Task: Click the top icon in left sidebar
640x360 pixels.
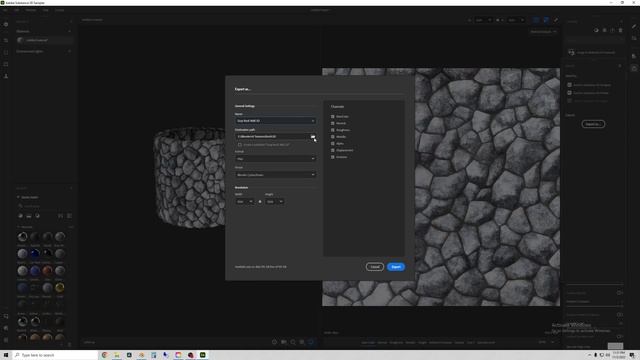Action: [x=6, y=24]
